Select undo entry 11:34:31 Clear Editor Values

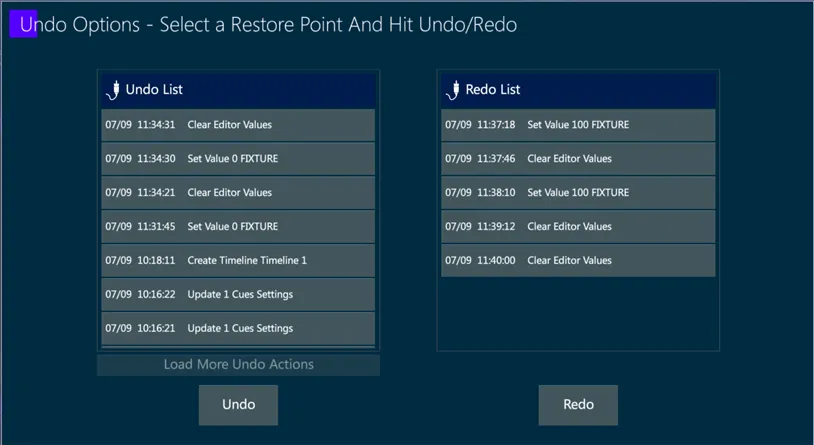coord(238,125)
